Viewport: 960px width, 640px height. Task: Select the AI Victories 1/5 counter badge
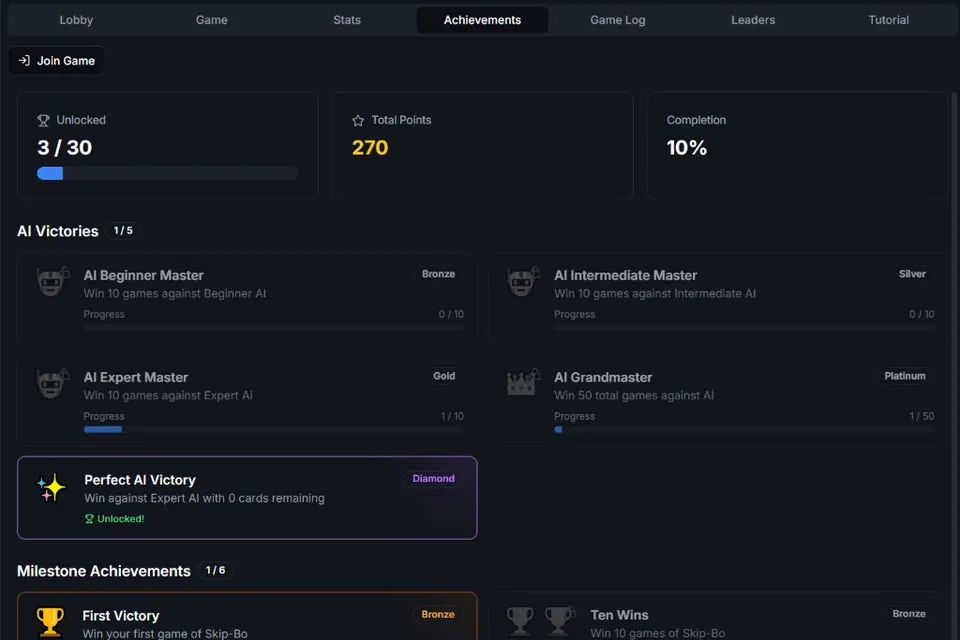point(123,231)
